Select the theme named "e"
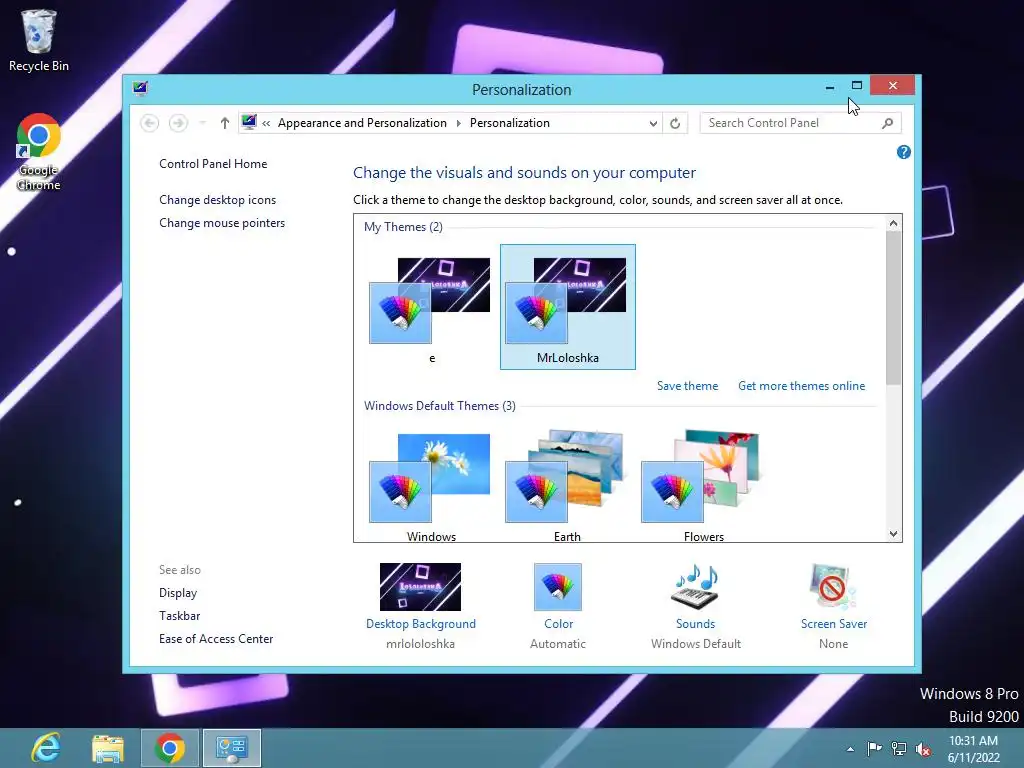This screenshot has height=768, width=1024. coord(432,307)
